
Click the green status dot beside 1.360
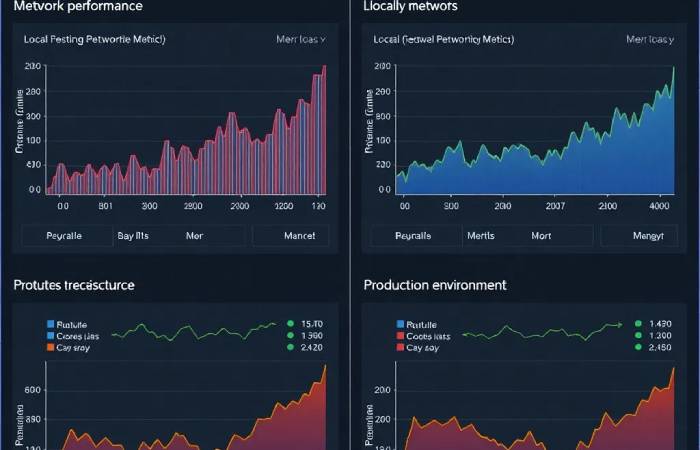(291, 335)
